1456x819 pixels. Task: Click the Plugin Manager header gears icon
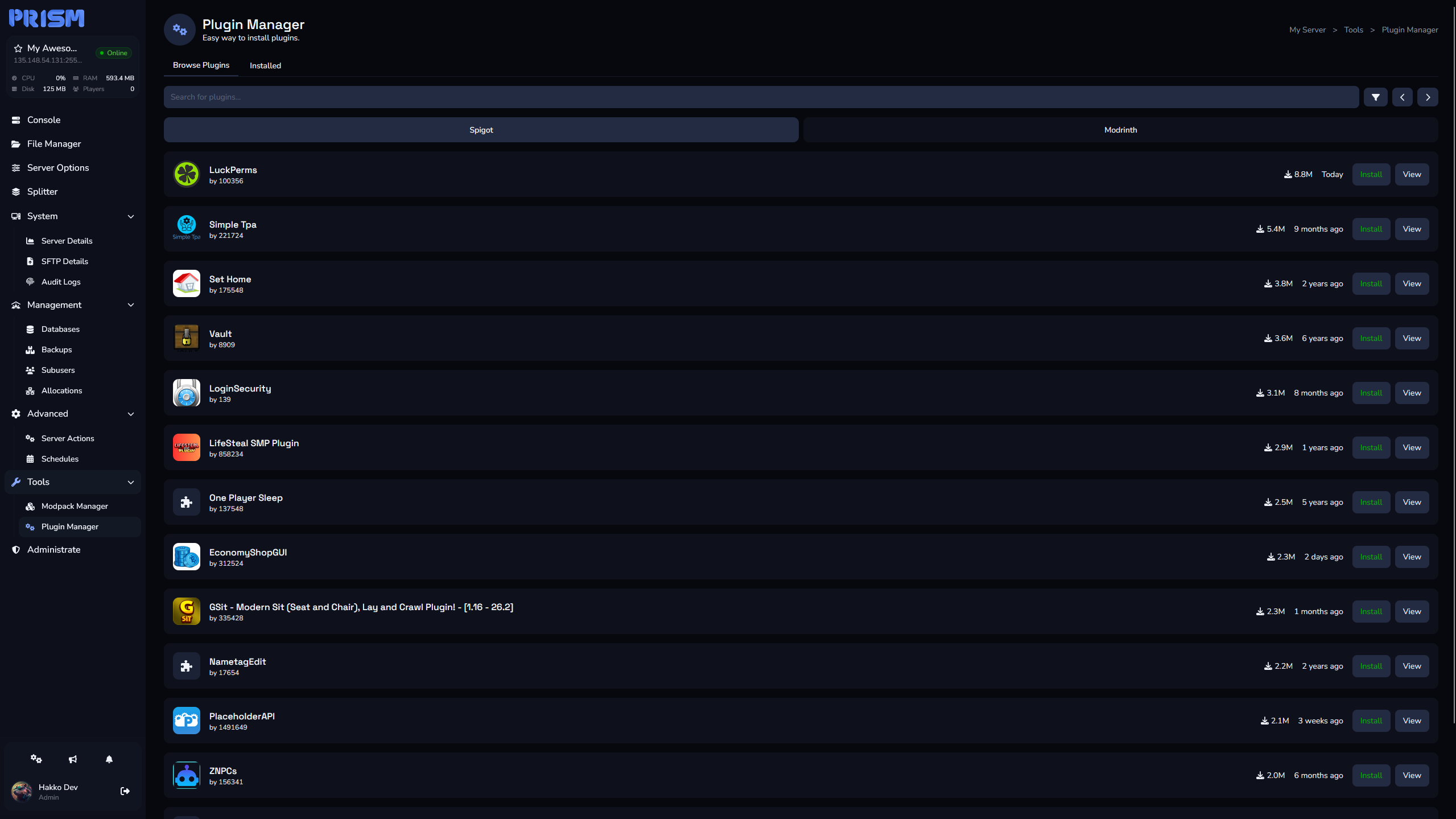[180, 30]
